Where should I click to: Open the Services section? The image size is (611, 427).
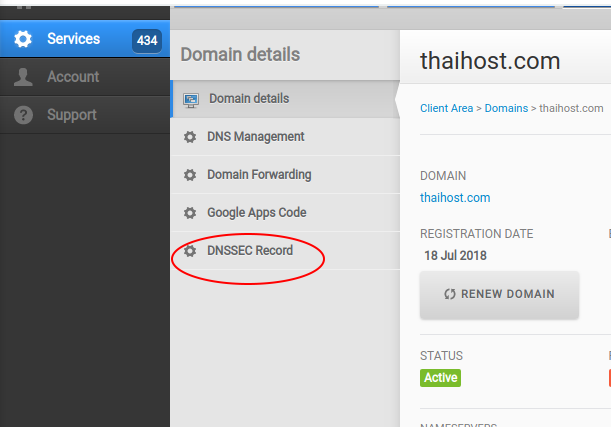click(73, 39)
